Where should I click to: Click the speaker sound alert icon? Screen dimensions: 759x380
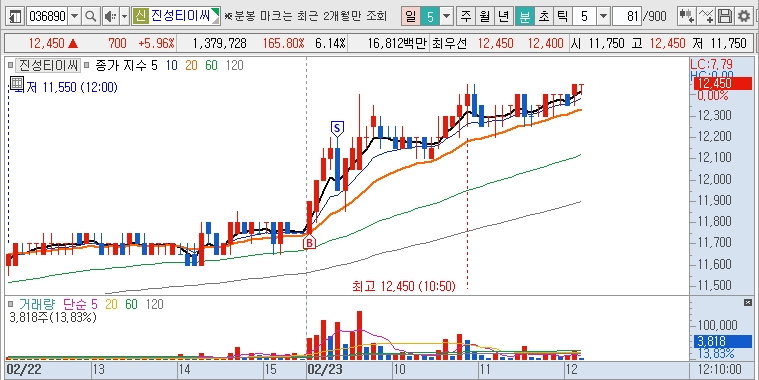110,17
